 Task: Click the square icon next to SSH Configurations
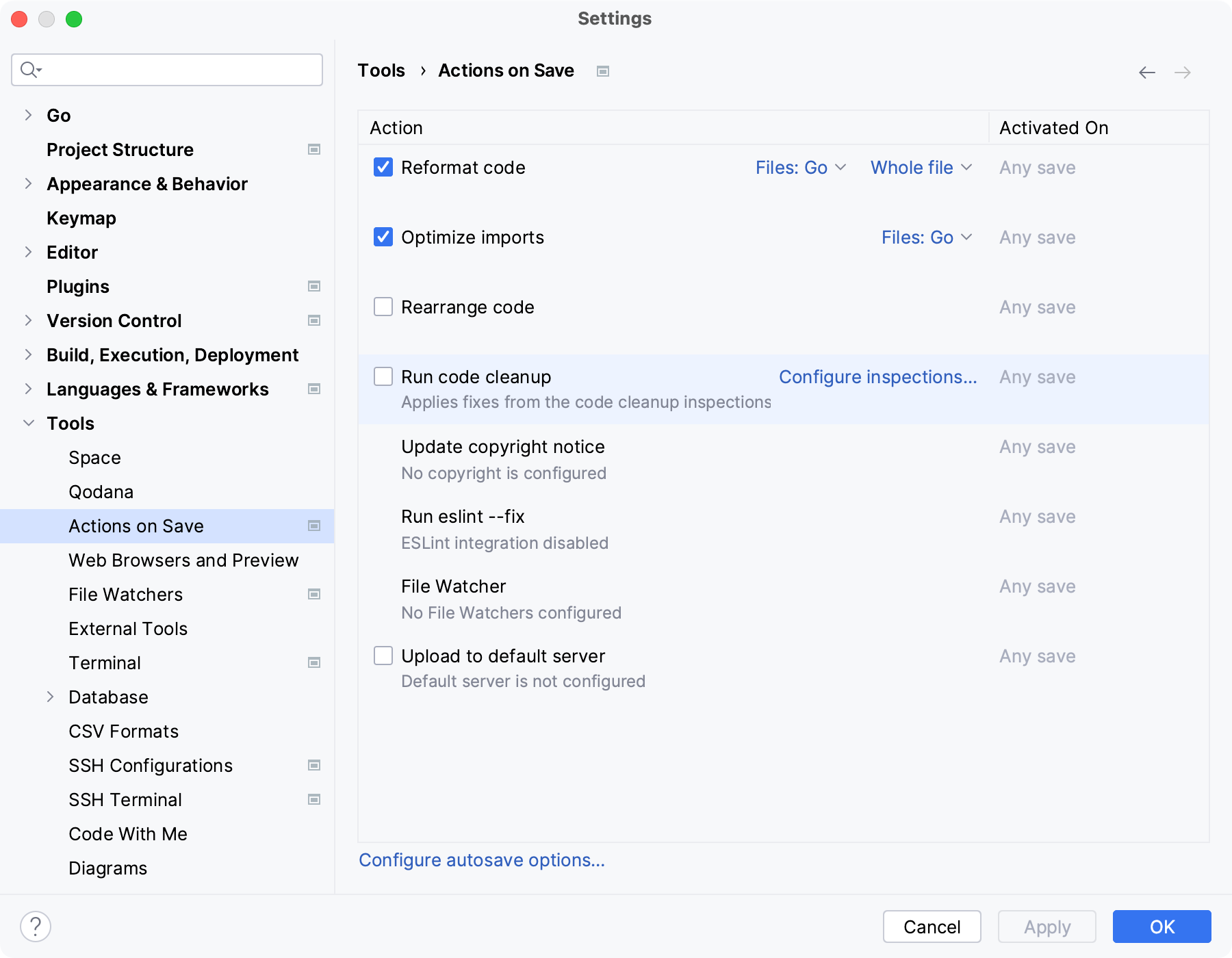click(x=314, y=765)
